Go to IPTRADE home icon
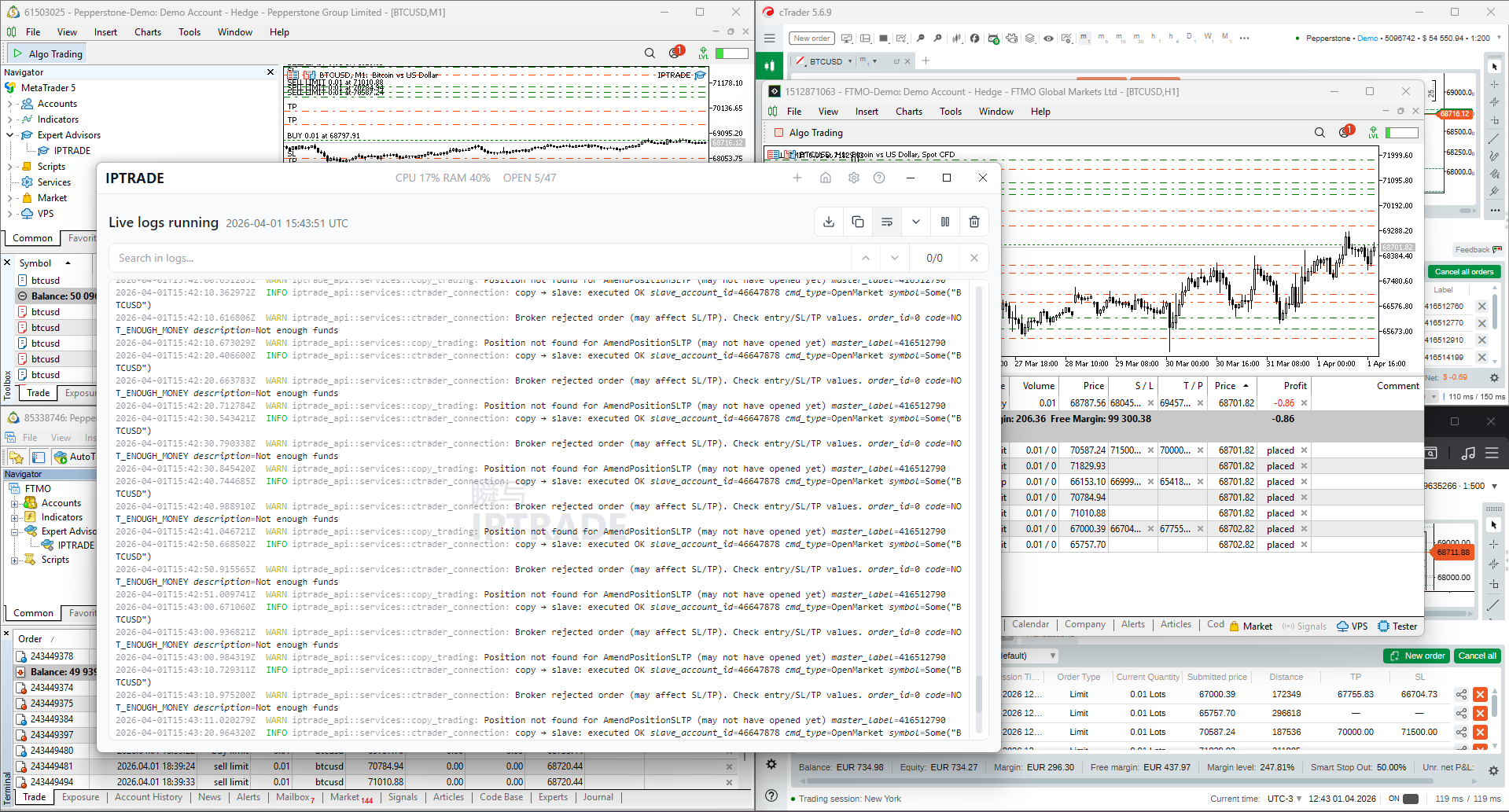Image resolution: width=1509 pixels, height=812 pixels. pos(826,178)
